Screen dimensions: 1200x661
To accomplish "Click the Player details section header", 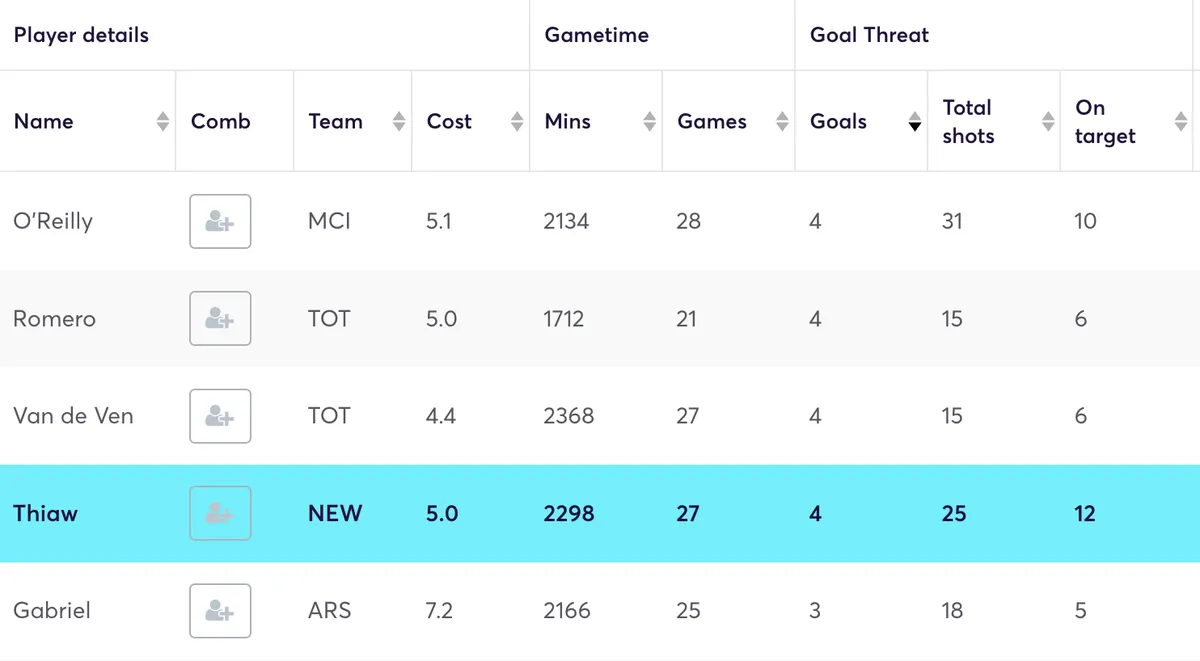I will coord(81,35).
